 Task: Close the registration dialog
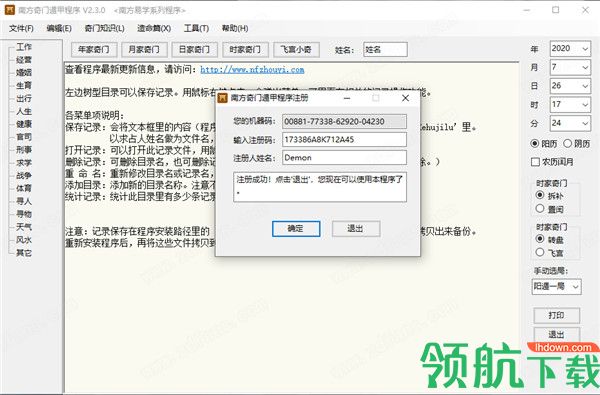tap(405, 98)
